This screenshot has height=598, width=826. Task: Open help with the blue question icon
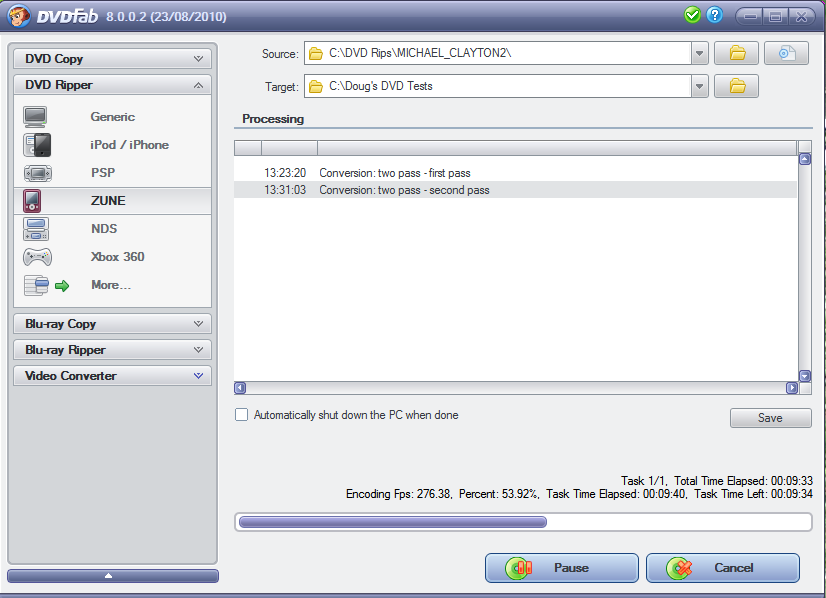(714, 15)
